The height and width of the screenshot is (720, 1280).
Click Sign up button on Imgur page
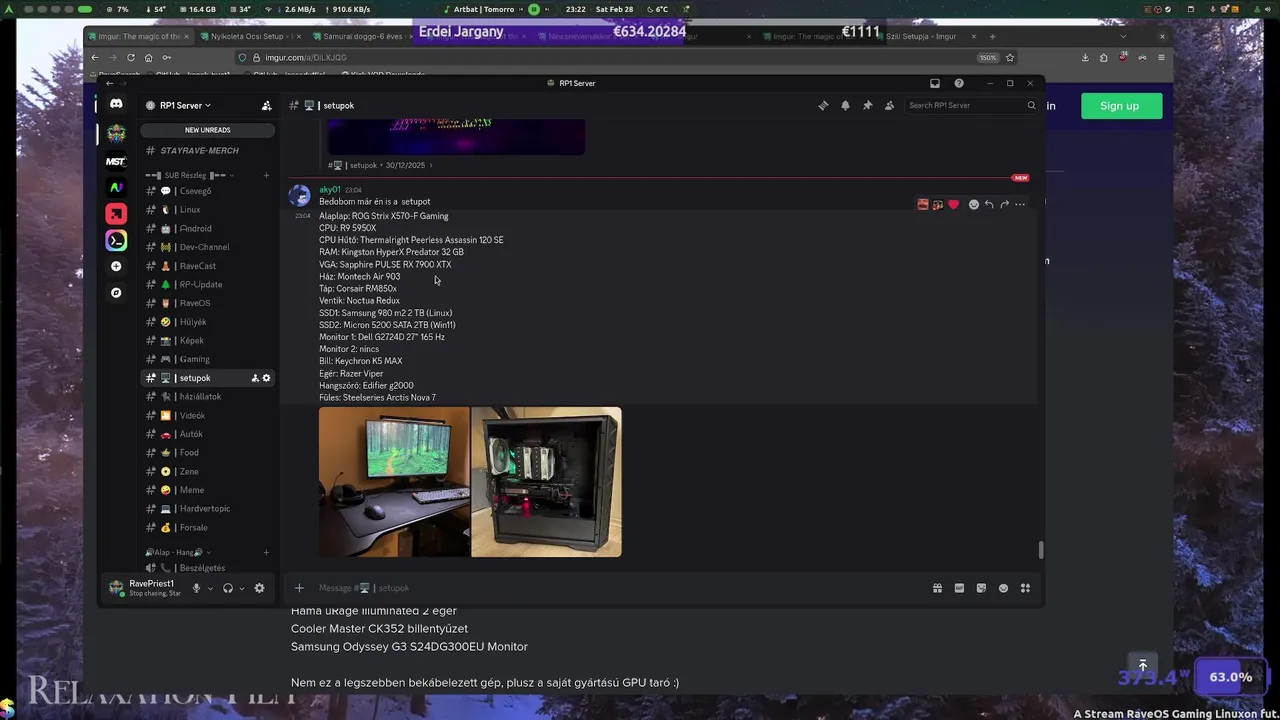pyautogui.click(x=1121, y=106)
